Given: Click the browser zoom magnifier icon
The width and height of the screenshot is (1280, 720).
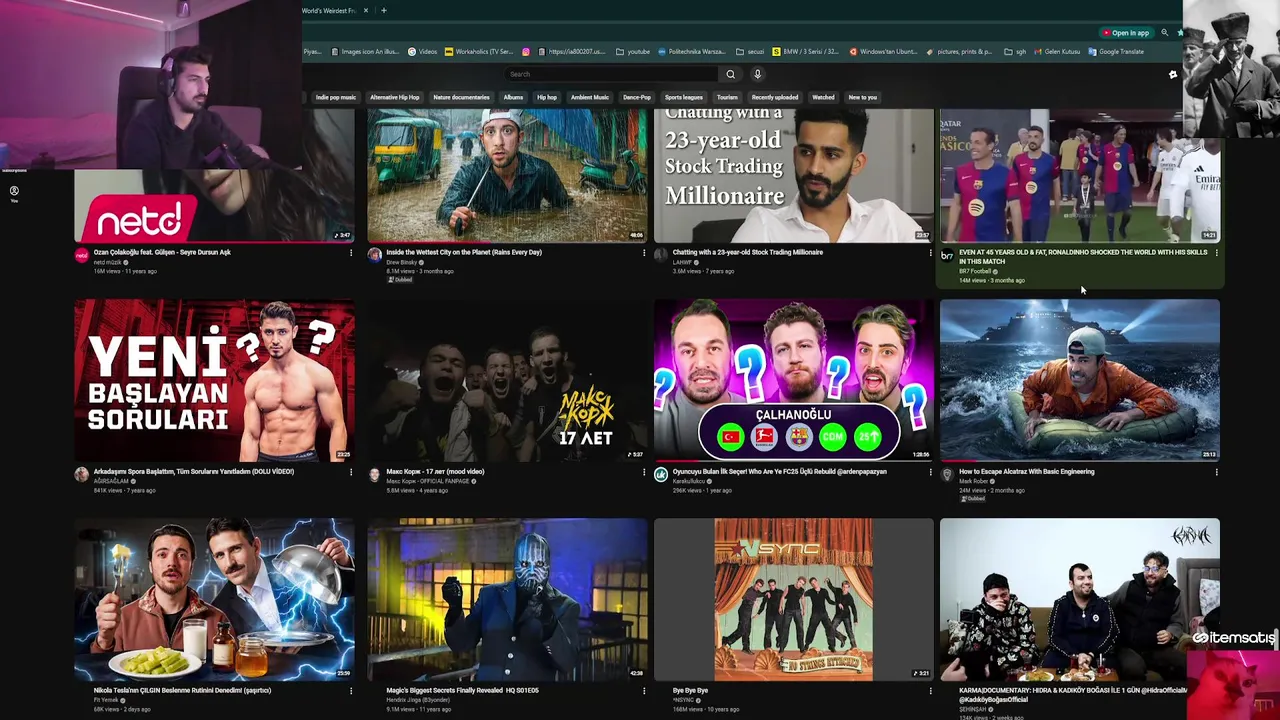Looking at the screenshot, I should point(1164,33).
